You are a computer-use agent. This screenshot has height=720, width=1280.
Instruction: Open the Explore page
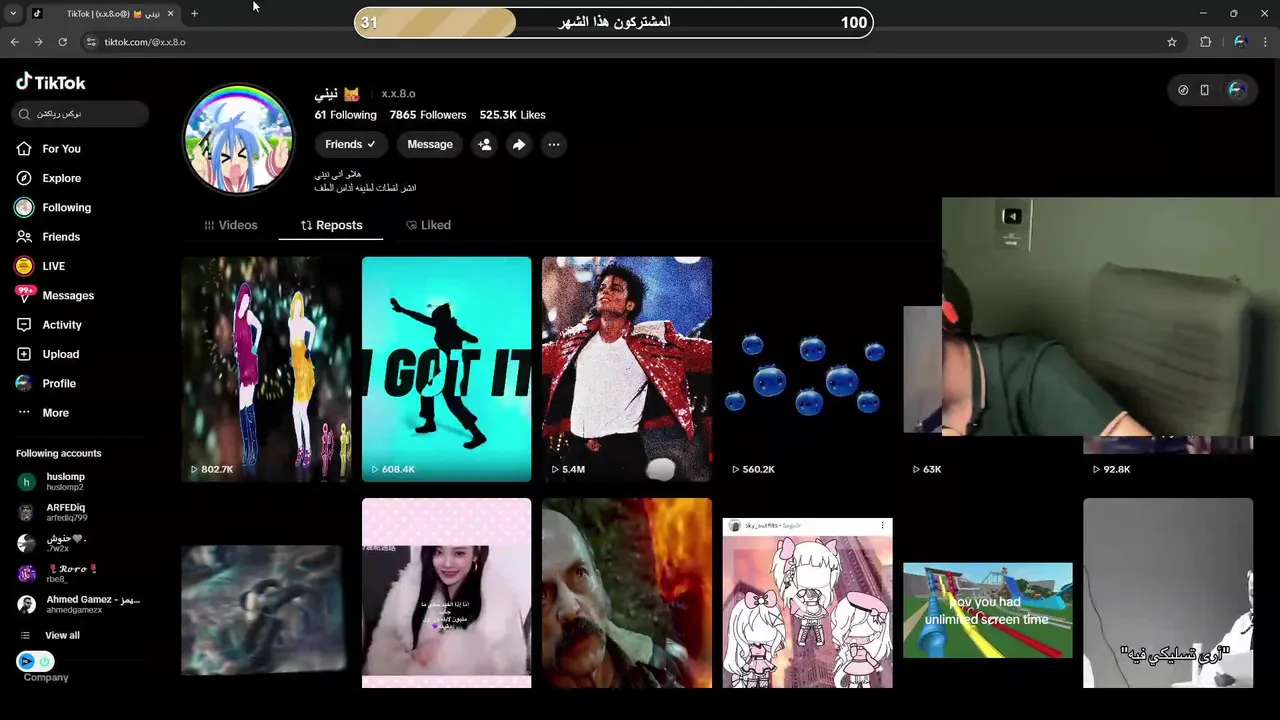[61, 178]
